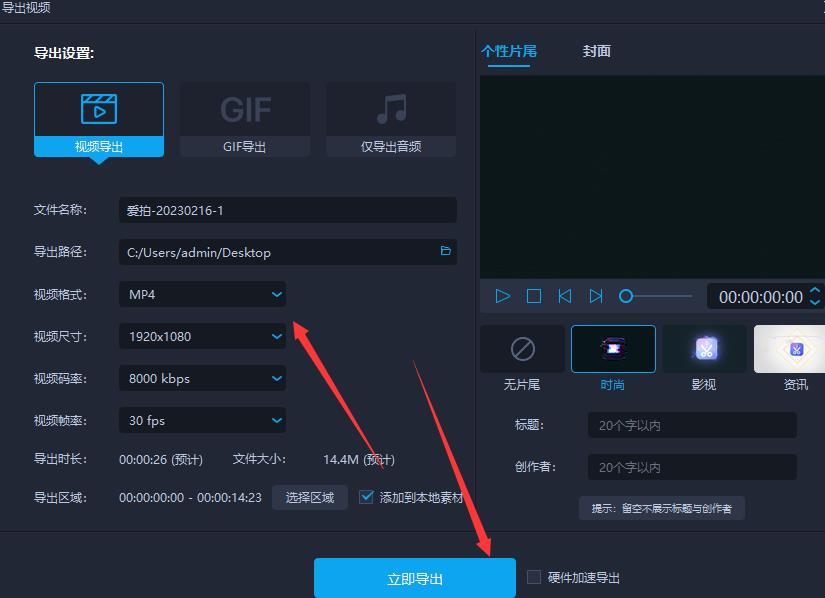Choose audio-only export option
This screenshot has height=598, width=825.
pos(391,119)
